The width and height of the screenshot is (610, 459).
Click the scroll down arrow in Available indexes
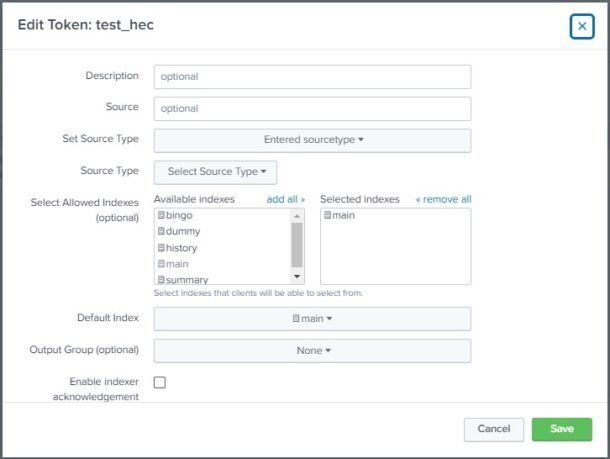click(x=297, y=276)
